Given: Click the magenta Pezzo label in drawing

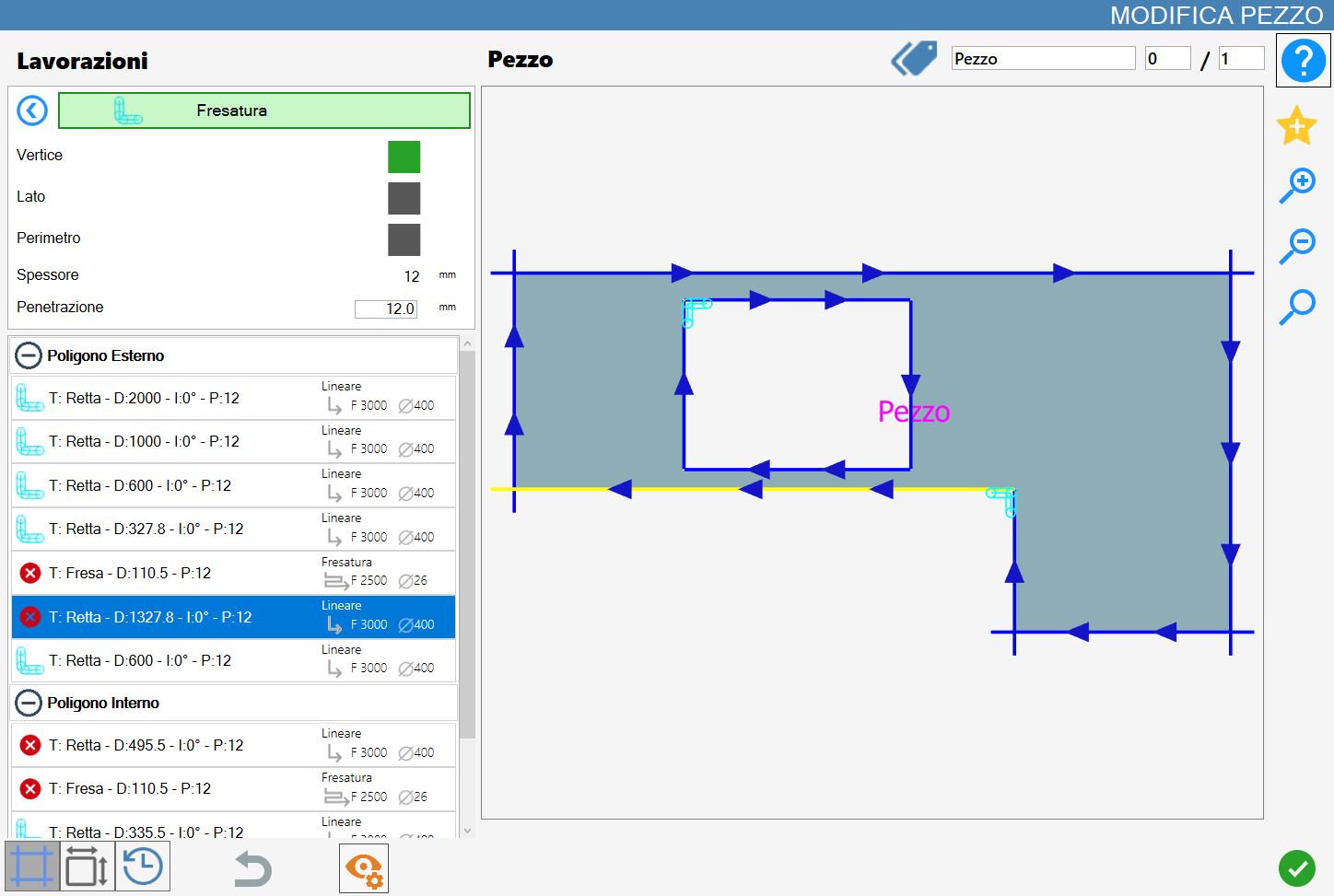Looking at the screenshot, I should (x=914, y=412).
